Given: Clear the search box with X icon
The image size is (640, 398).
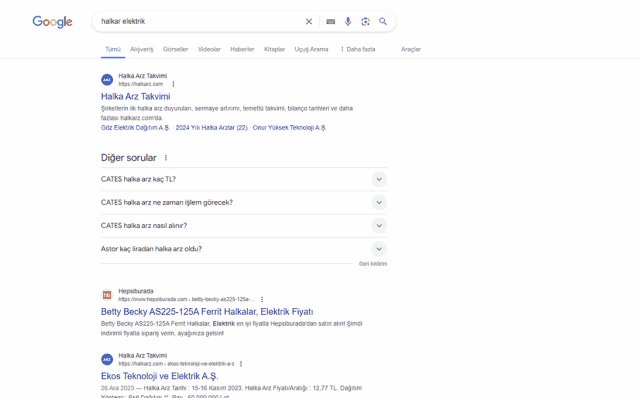Looking at the screenshot, I should [309, 22].
